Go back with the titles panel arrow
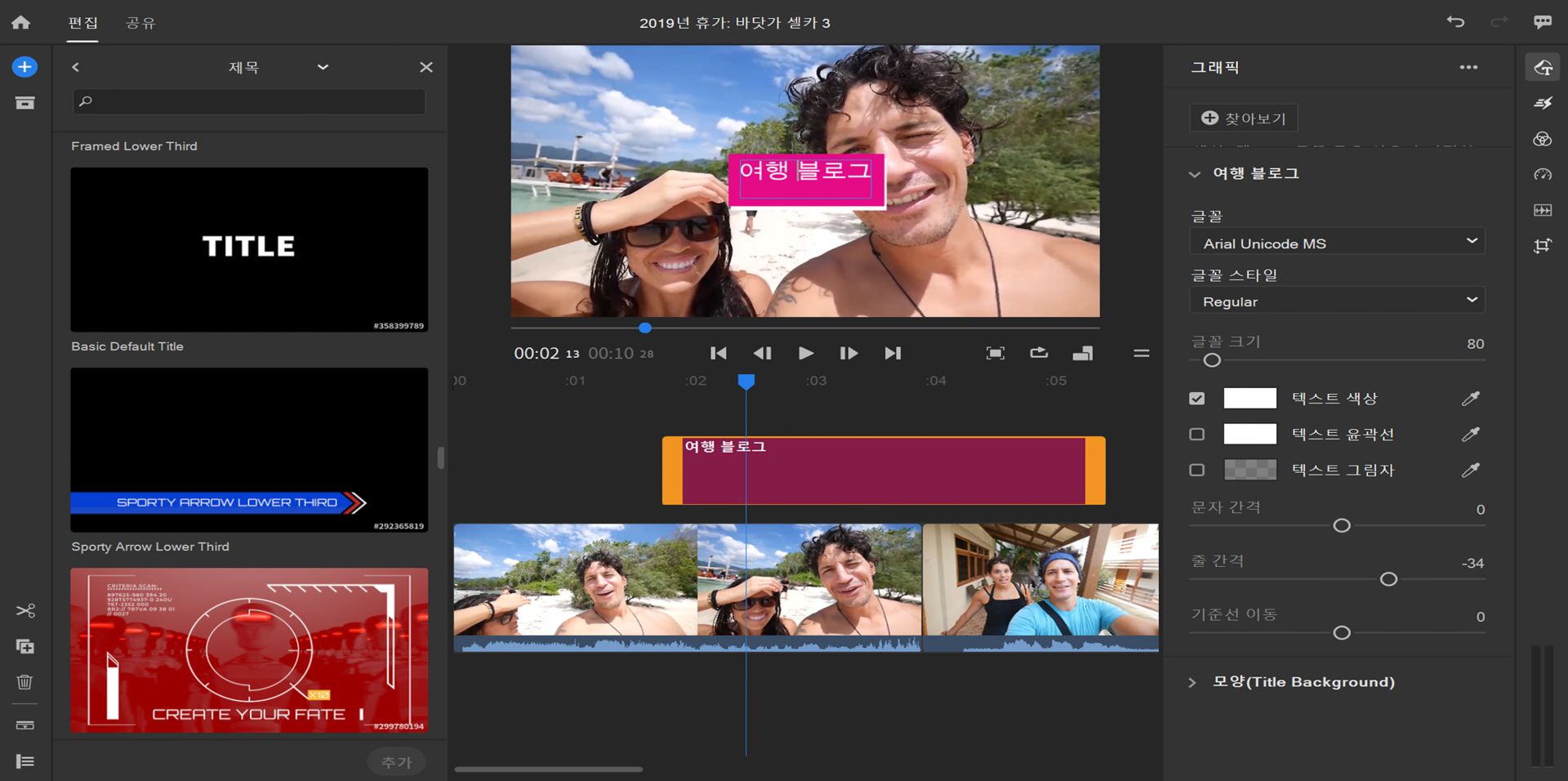1568x781 pixels. [x=75, y=67]
